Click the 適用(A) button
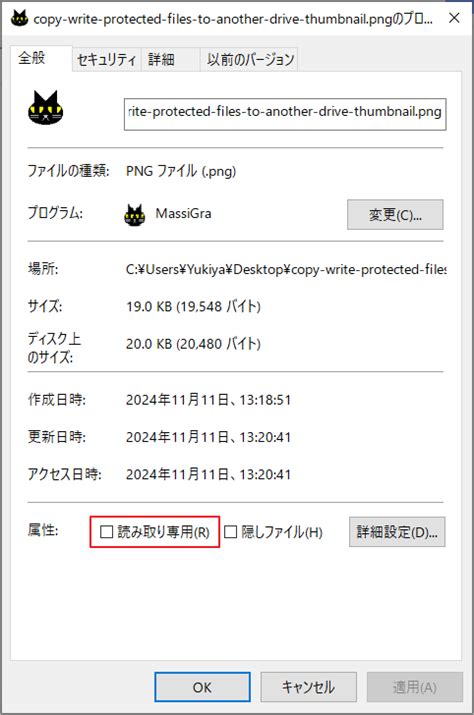This screenshot has height=715, width=474. 415,687
